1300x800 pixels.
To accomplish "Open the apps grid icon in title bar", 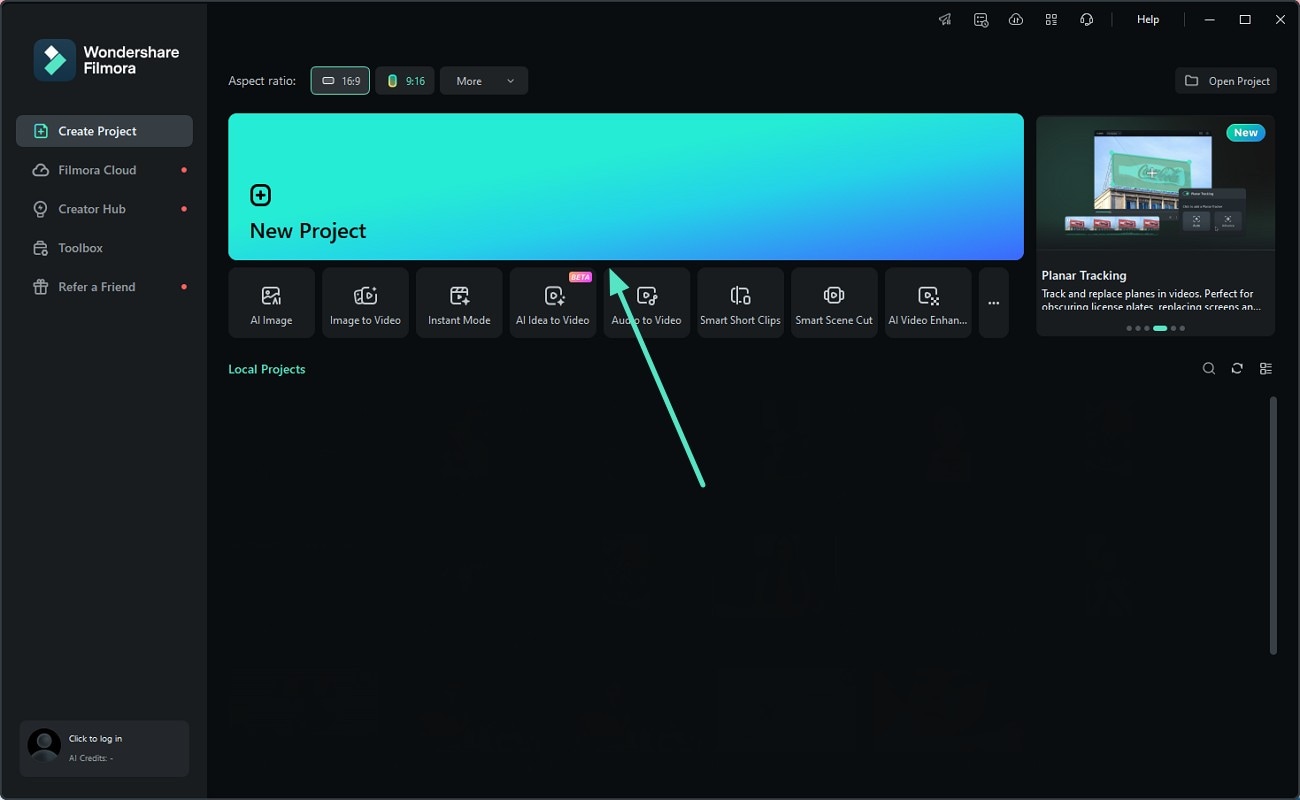I will coord(1051,20).
